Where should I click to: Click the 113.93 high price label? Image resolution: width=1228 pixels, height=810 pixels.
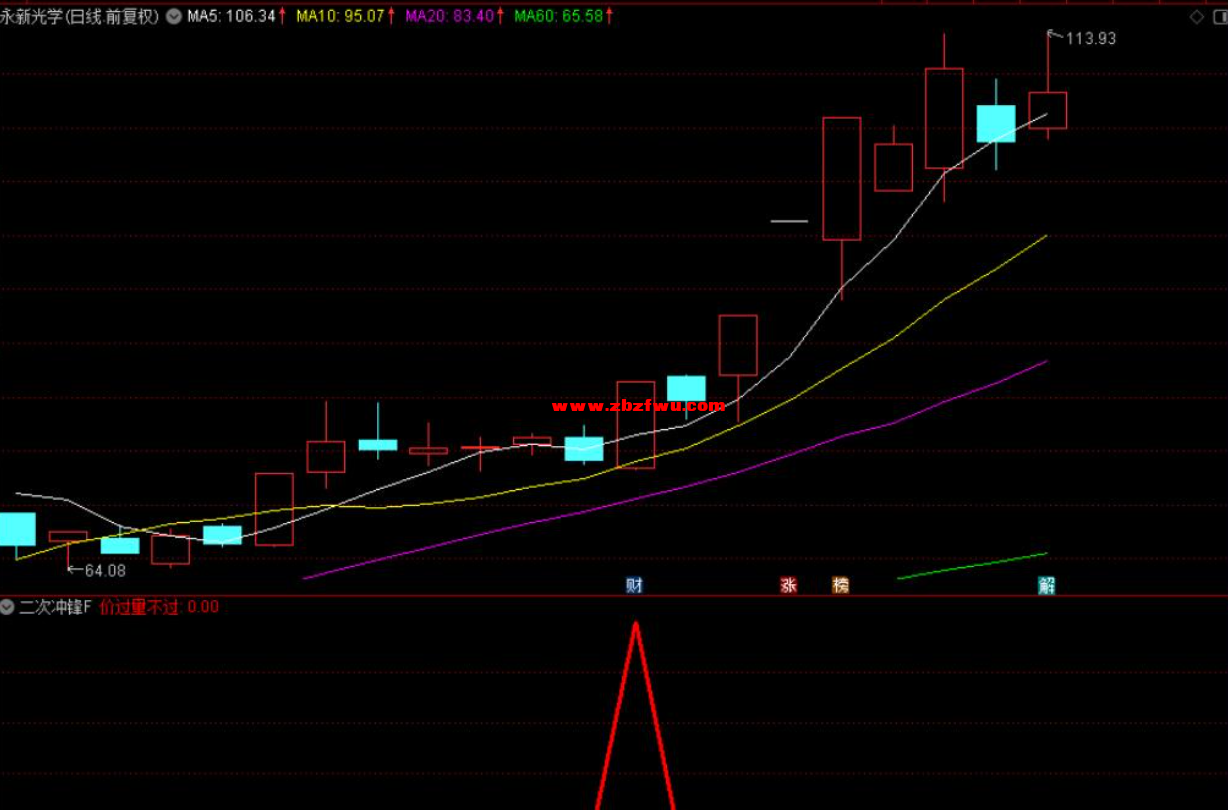click(x=1090, y=39)
